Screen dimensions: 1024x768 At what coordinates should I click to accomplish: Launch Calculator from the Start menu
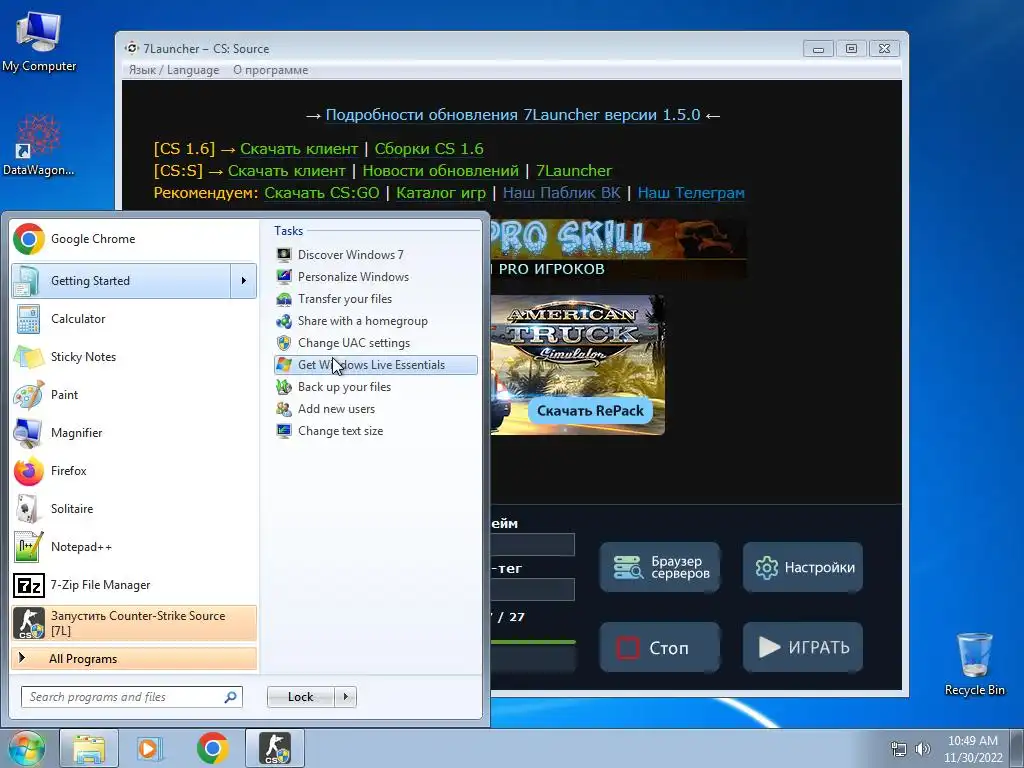tap(134, 319)
